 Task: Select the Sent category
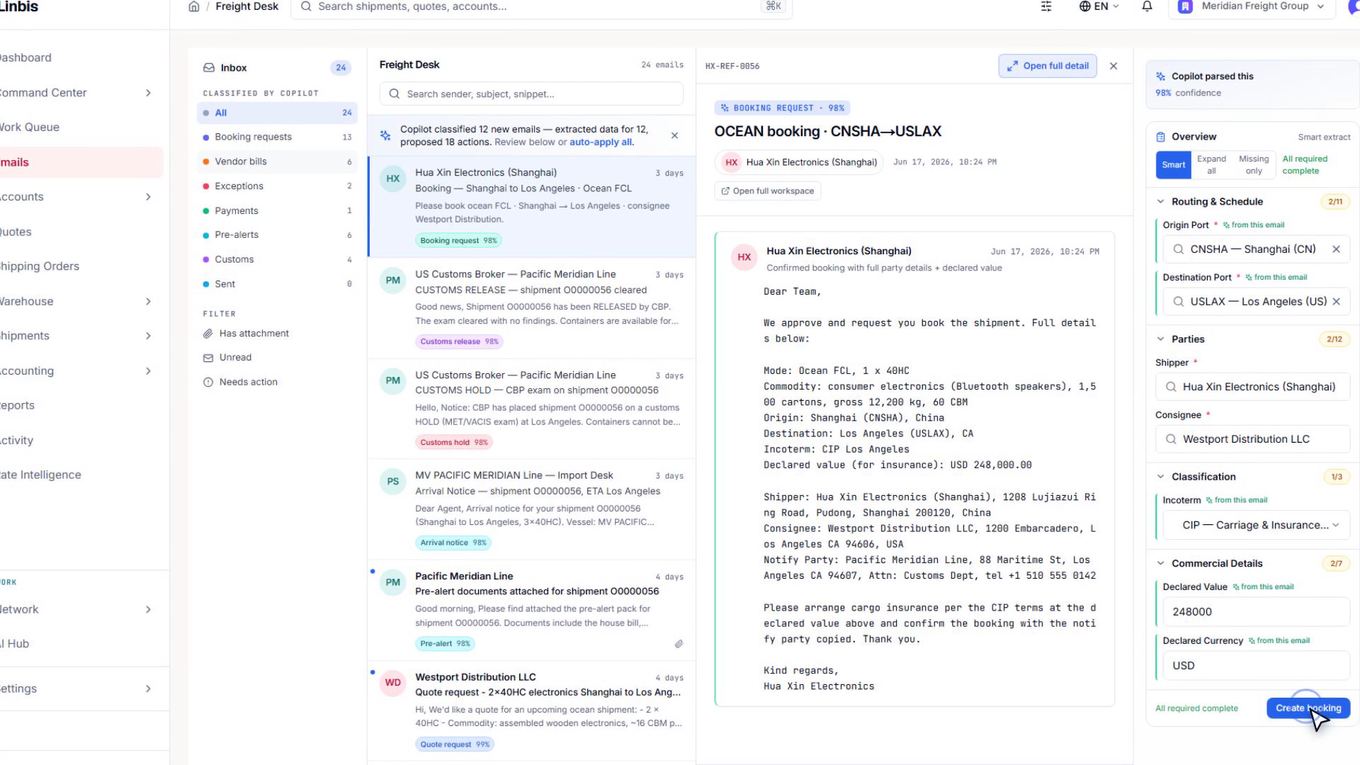tap(277, 284)
